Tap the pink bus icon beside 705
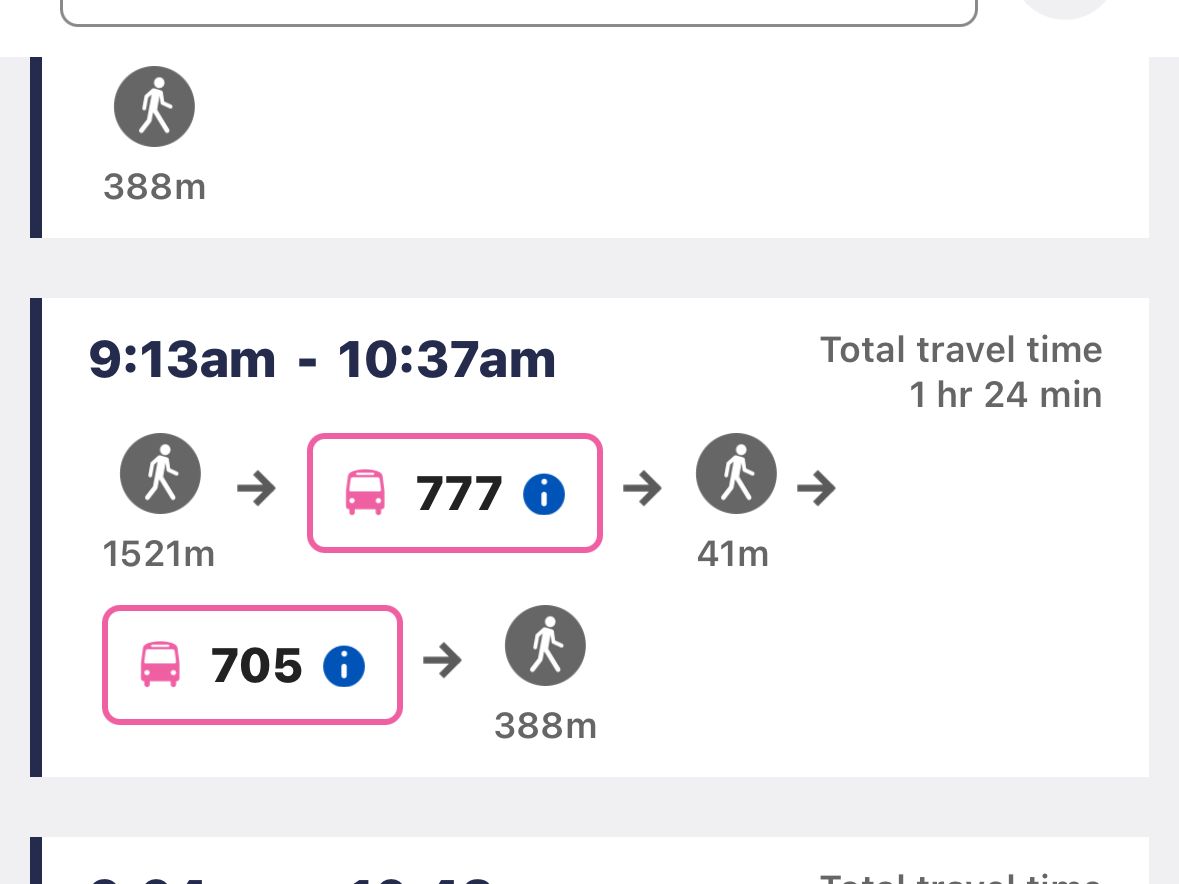The height and width of the screenshot is (884, 1179). coord(160,665)
